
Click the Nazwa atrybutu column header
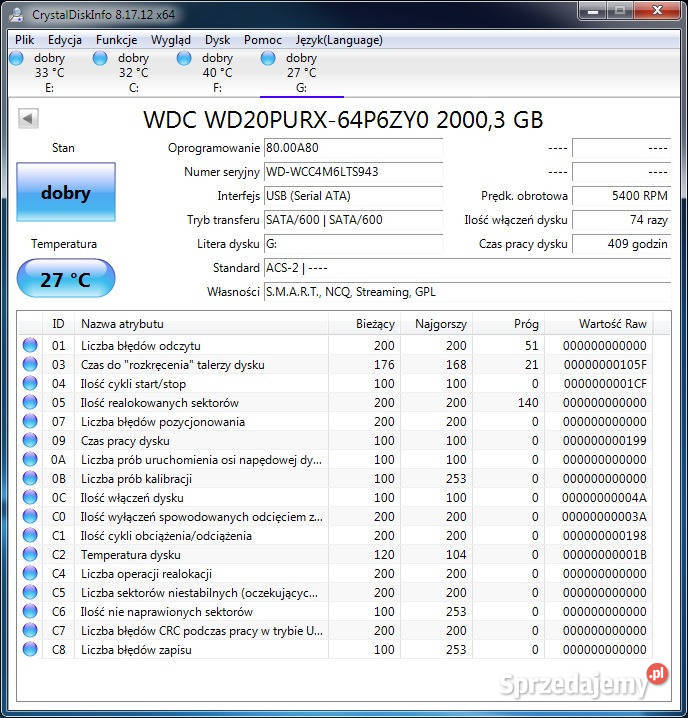point(201,324)
